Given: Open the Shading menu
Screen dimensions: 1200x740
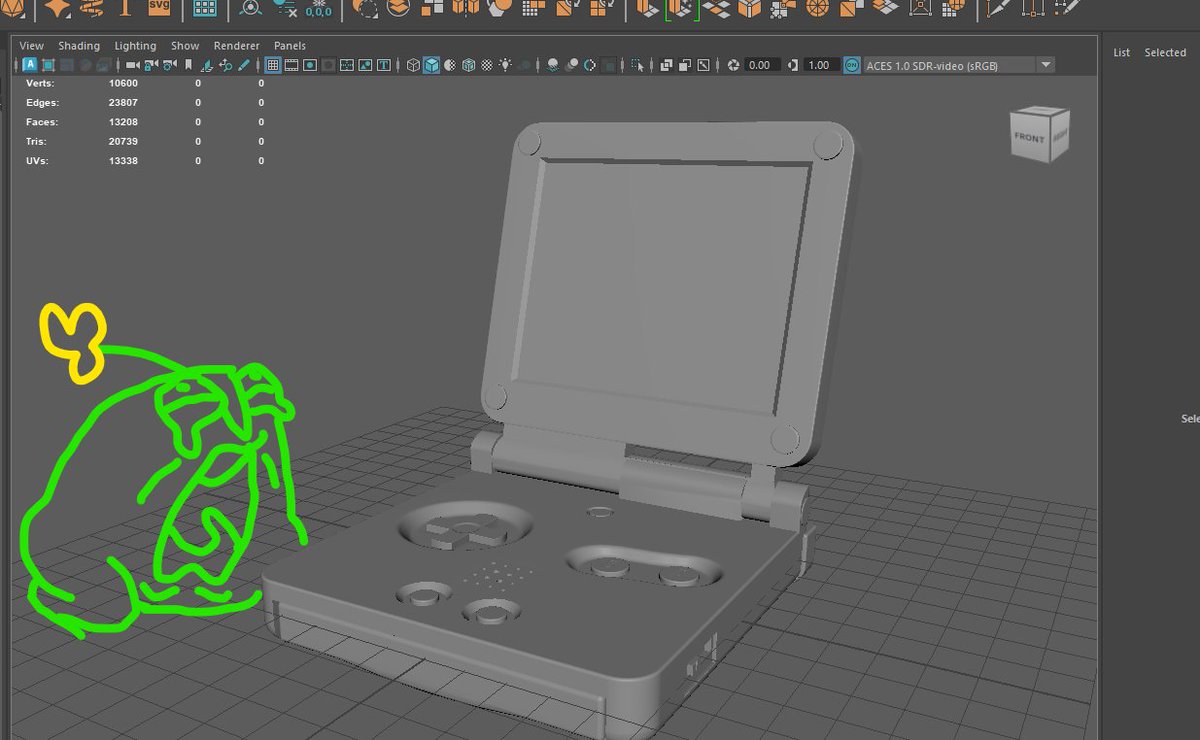Looking at the screenshot, I should click(79, 46).
